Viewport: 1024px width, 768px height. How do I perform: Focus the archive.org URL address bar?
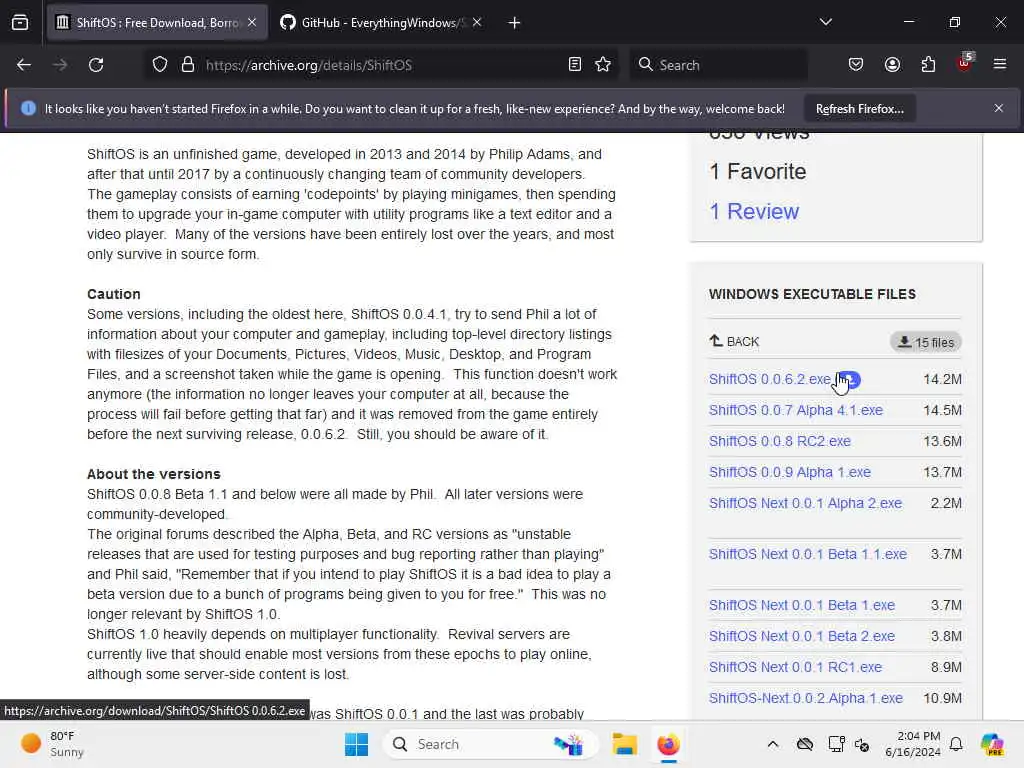coord(379,65)
